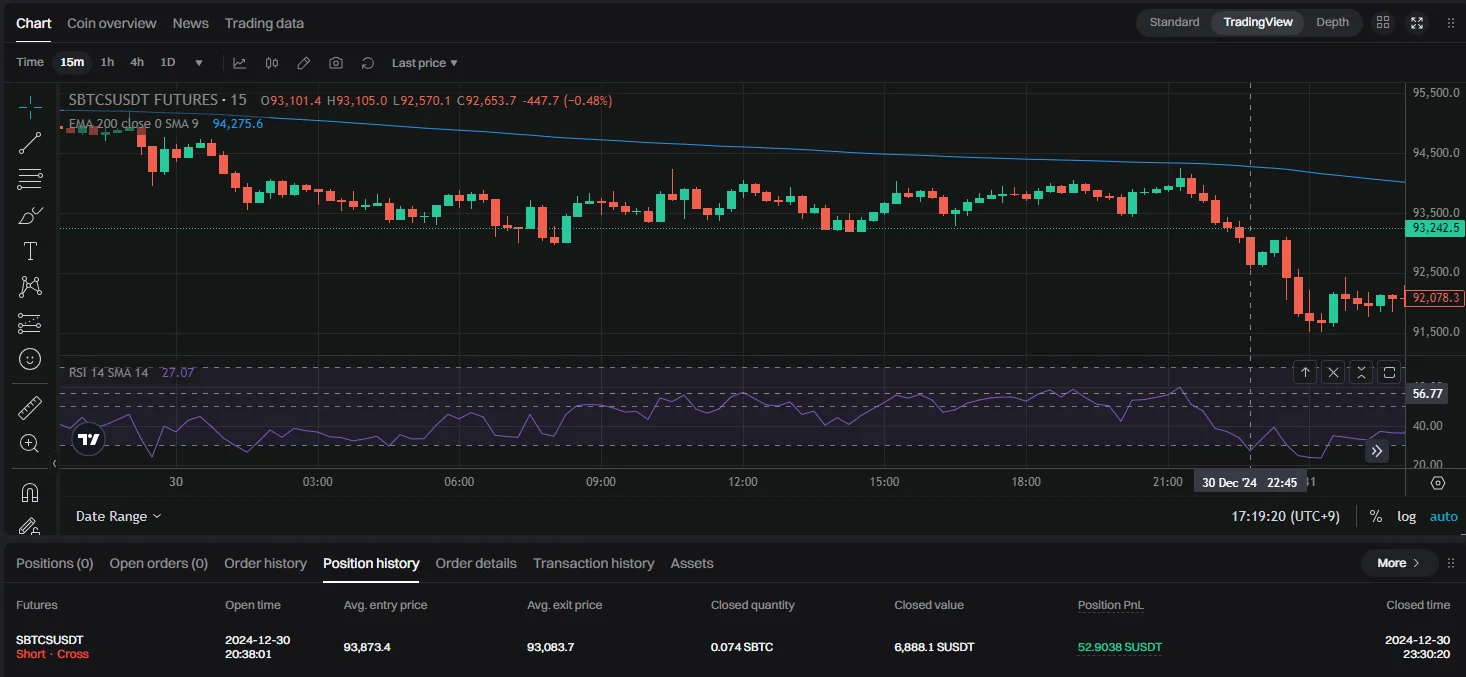
Task: Expand more timeframe options arrow
Action: pos(199,63)
